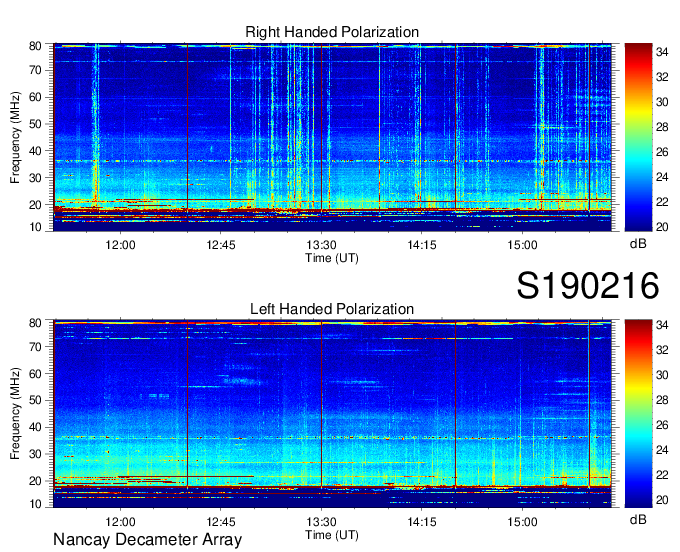Click the Right Handed plot's dB colorbar
Viewport: 680px width, 552px height.
coord(638,137)
